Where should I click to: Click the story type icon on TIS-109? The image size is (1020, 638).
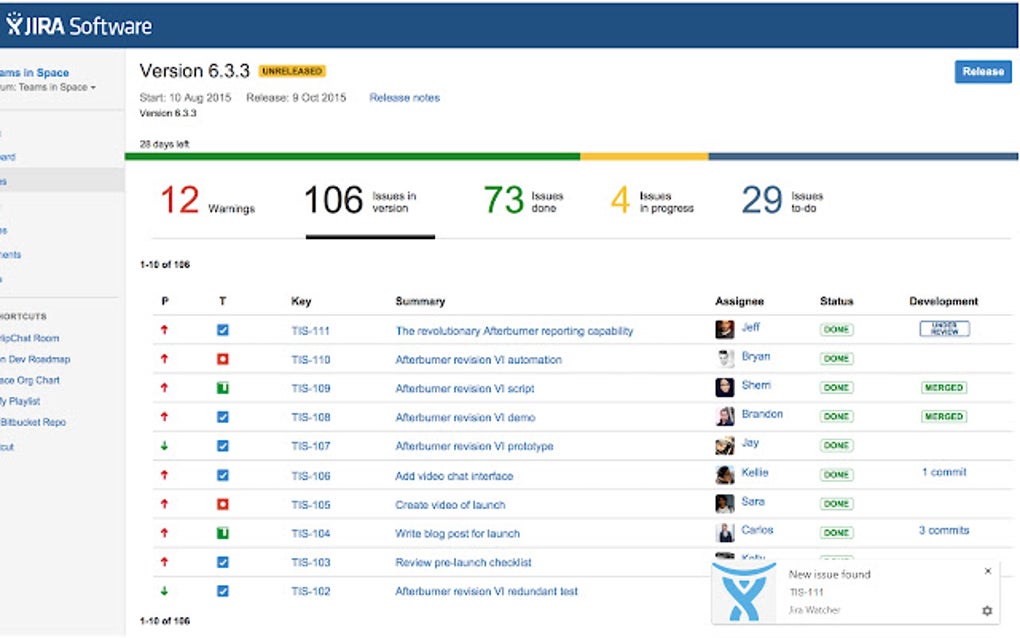[x=222, y=387]
